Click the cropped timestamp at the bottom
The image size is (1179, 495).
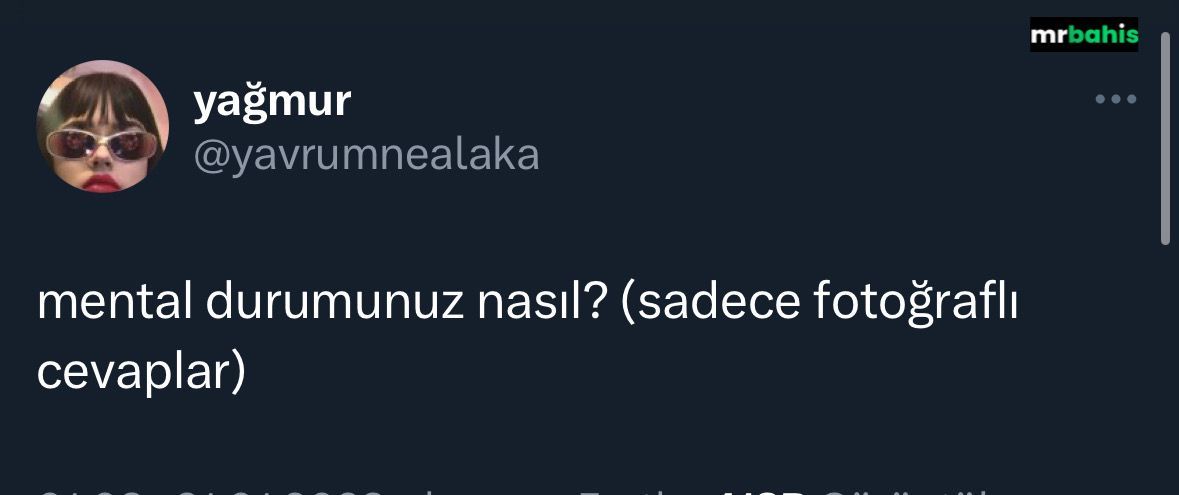(210, 490)
